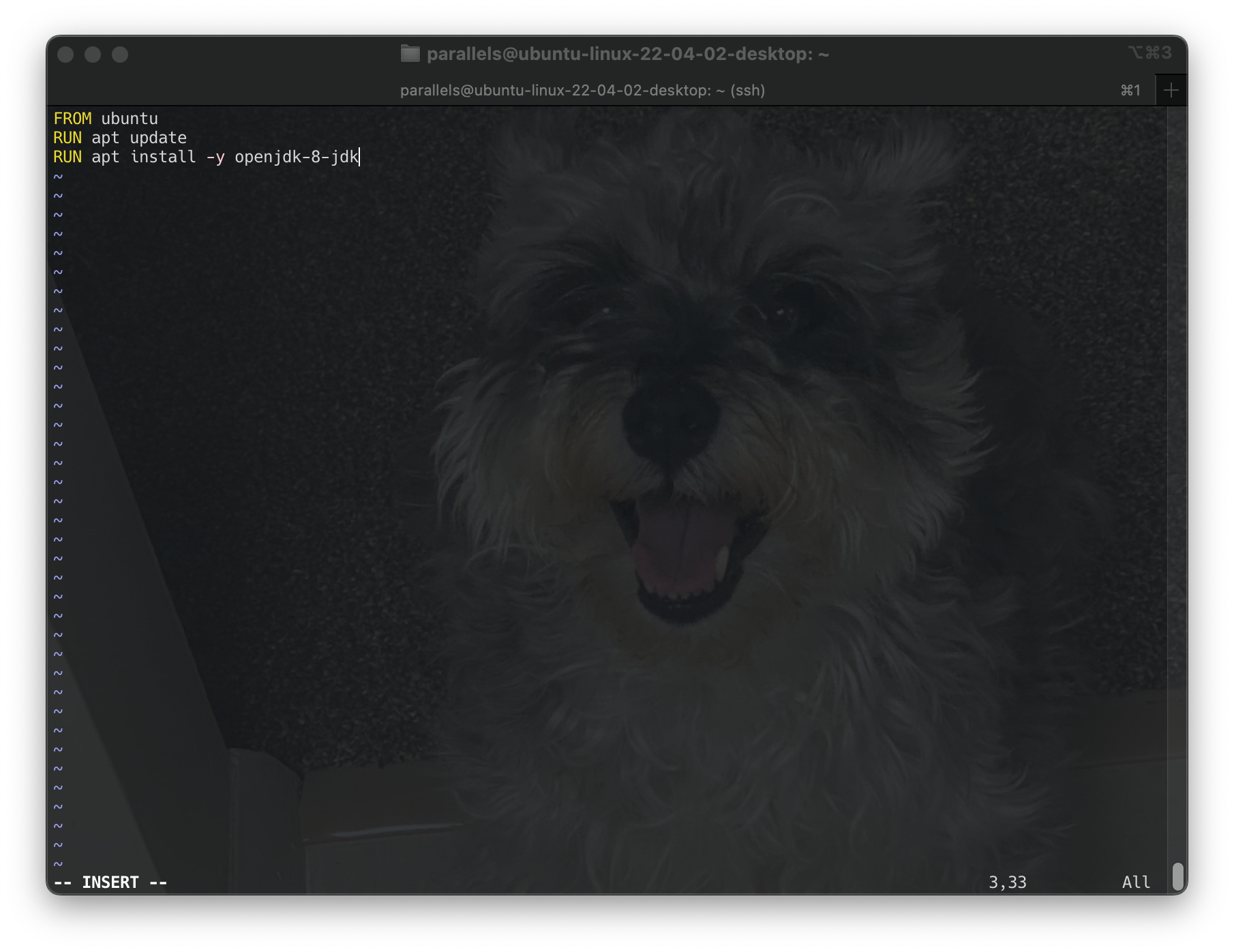Minimize the terminal window
1234x952 pixels.
pyautogui.click(x=93, y=55)
